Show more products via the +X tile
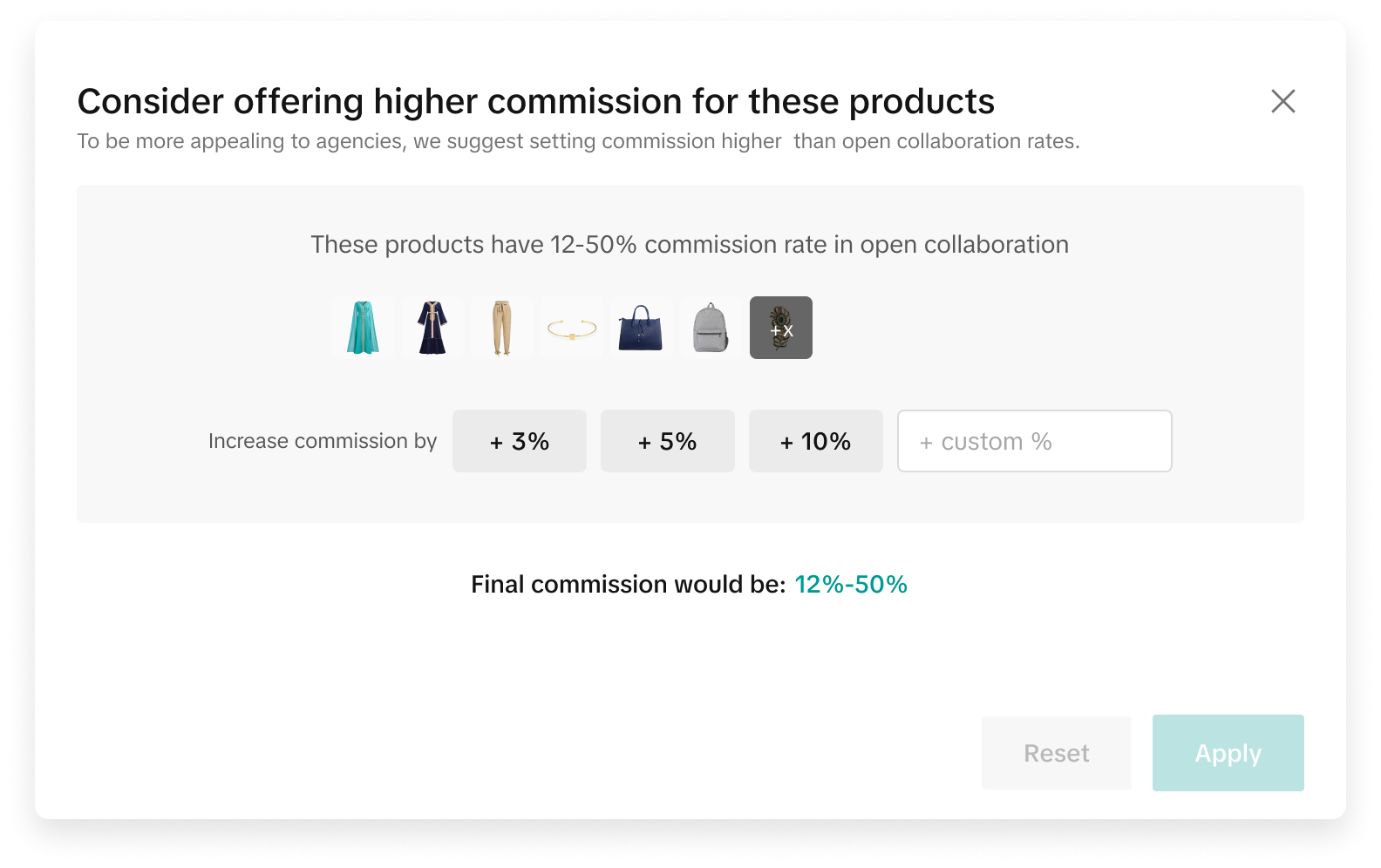1381x868 pixels. coord(781,328)
